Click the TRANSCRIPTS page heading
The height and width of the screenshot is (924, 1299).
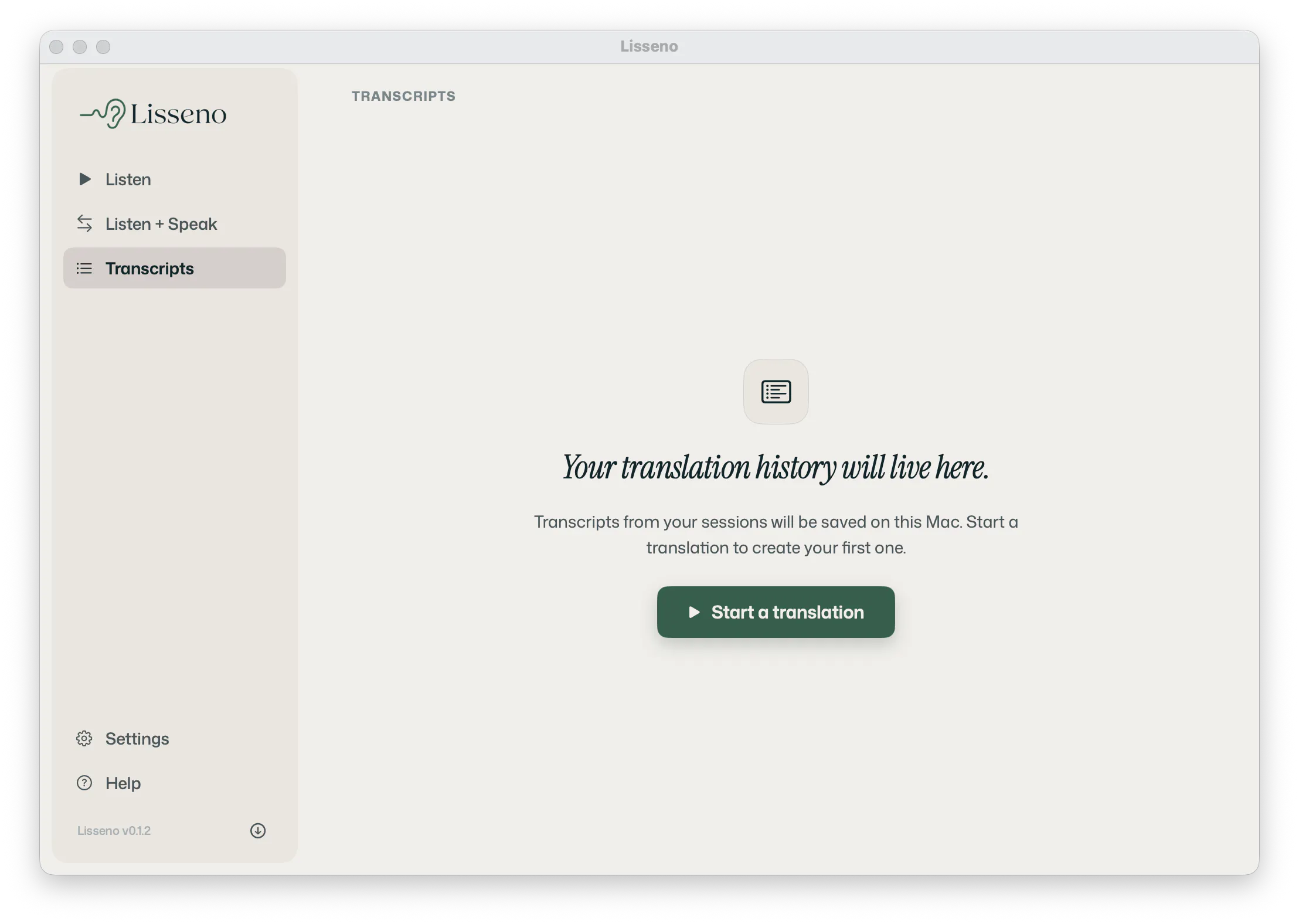click(403, 96)
